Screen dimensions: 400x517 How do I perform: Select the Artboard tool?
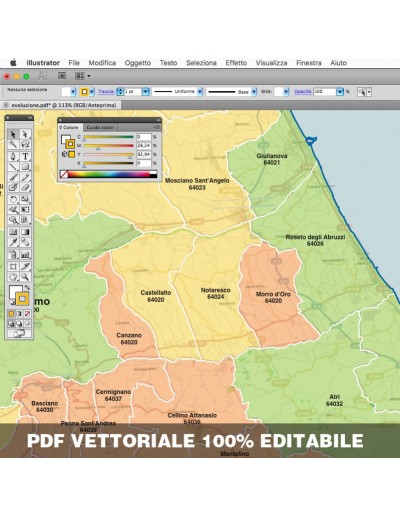[13, 266]
